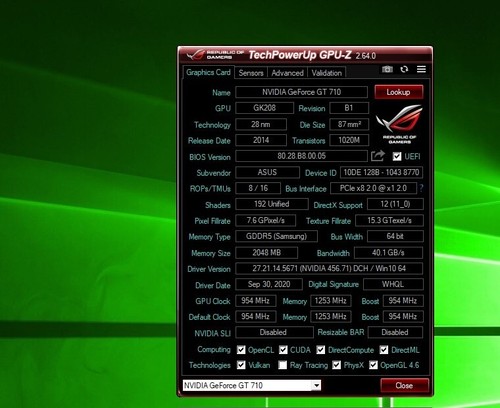Toggle the PhysX checkbox

[337, 365]
